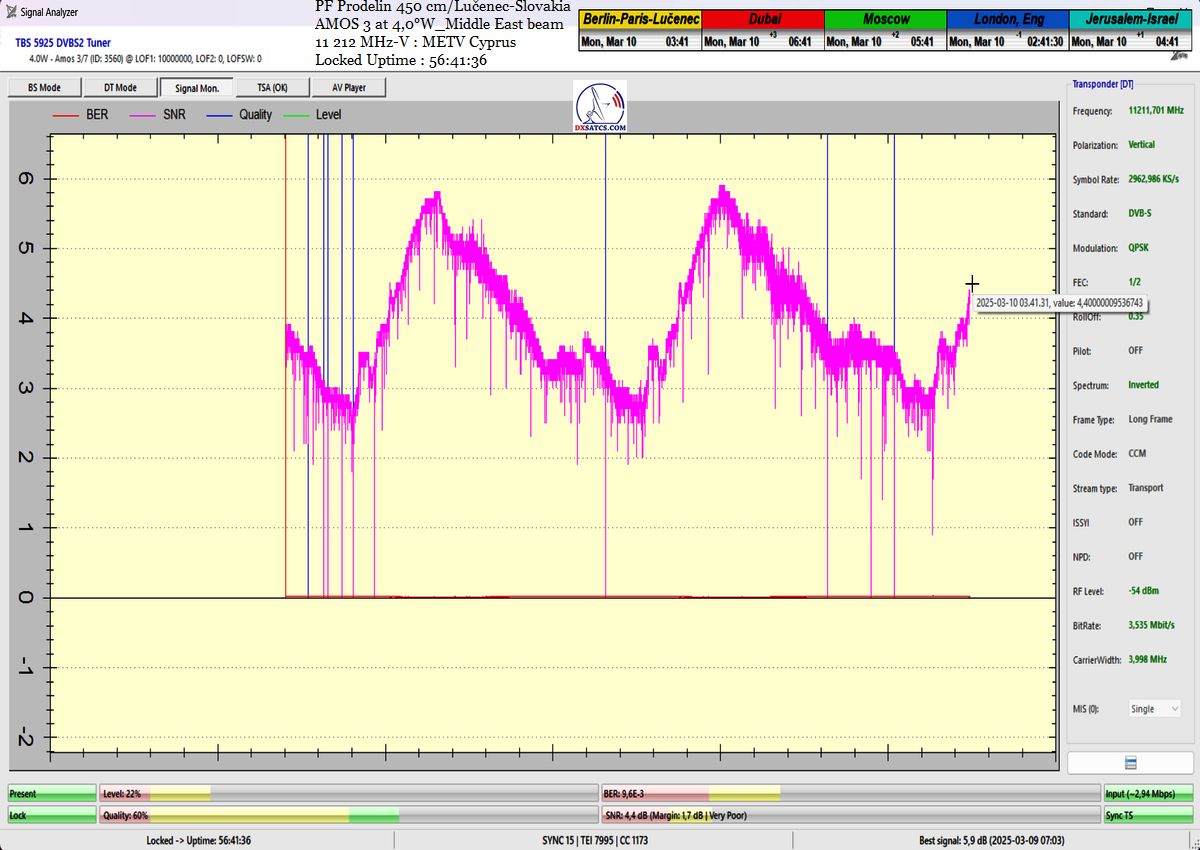
Task: Open the TSA (OK) tab
Action: click(x=272, y=88)
